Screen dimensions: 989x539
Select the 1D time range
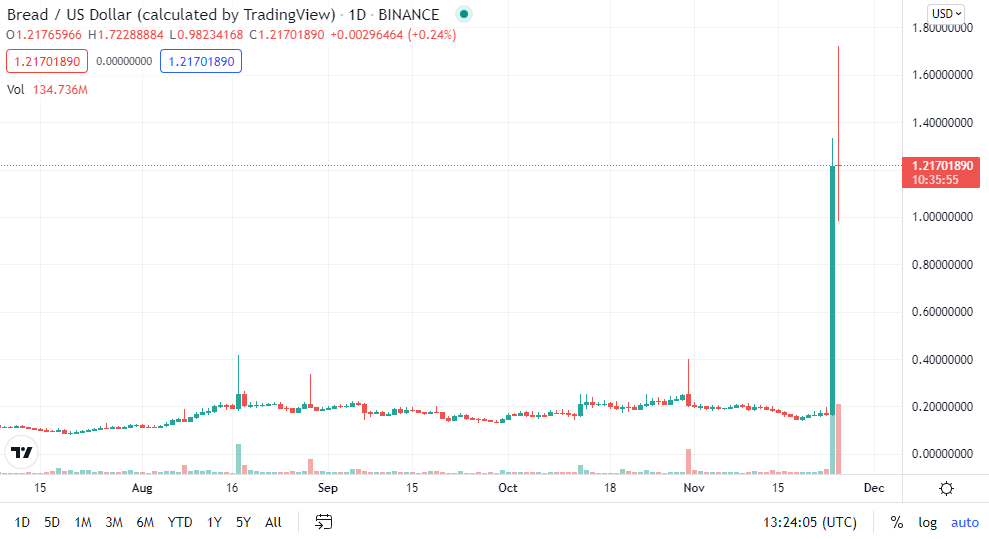click(22, 522)
